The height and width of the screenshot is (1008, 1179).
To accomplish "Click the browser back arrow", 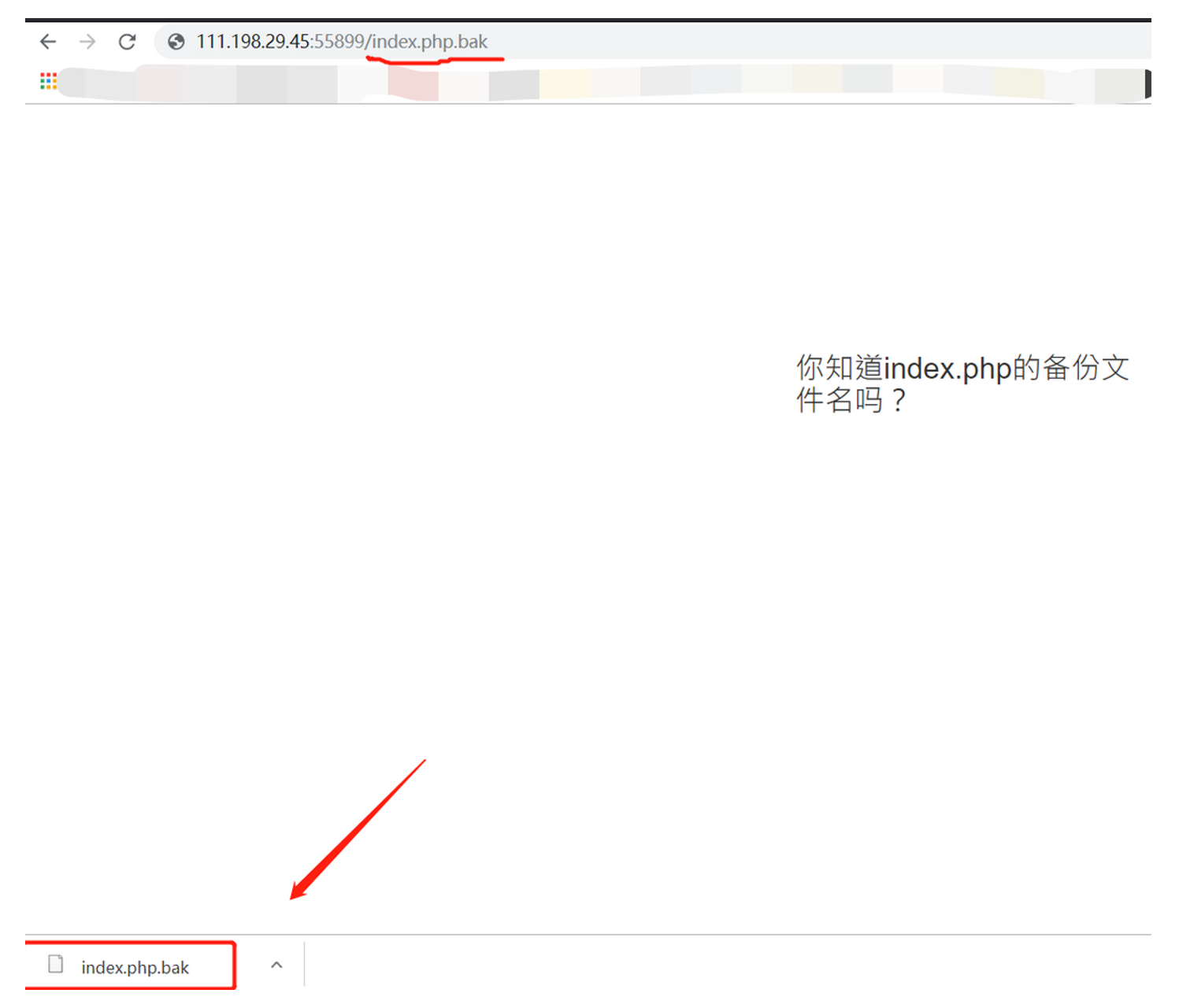I will [x=48, y=42].
